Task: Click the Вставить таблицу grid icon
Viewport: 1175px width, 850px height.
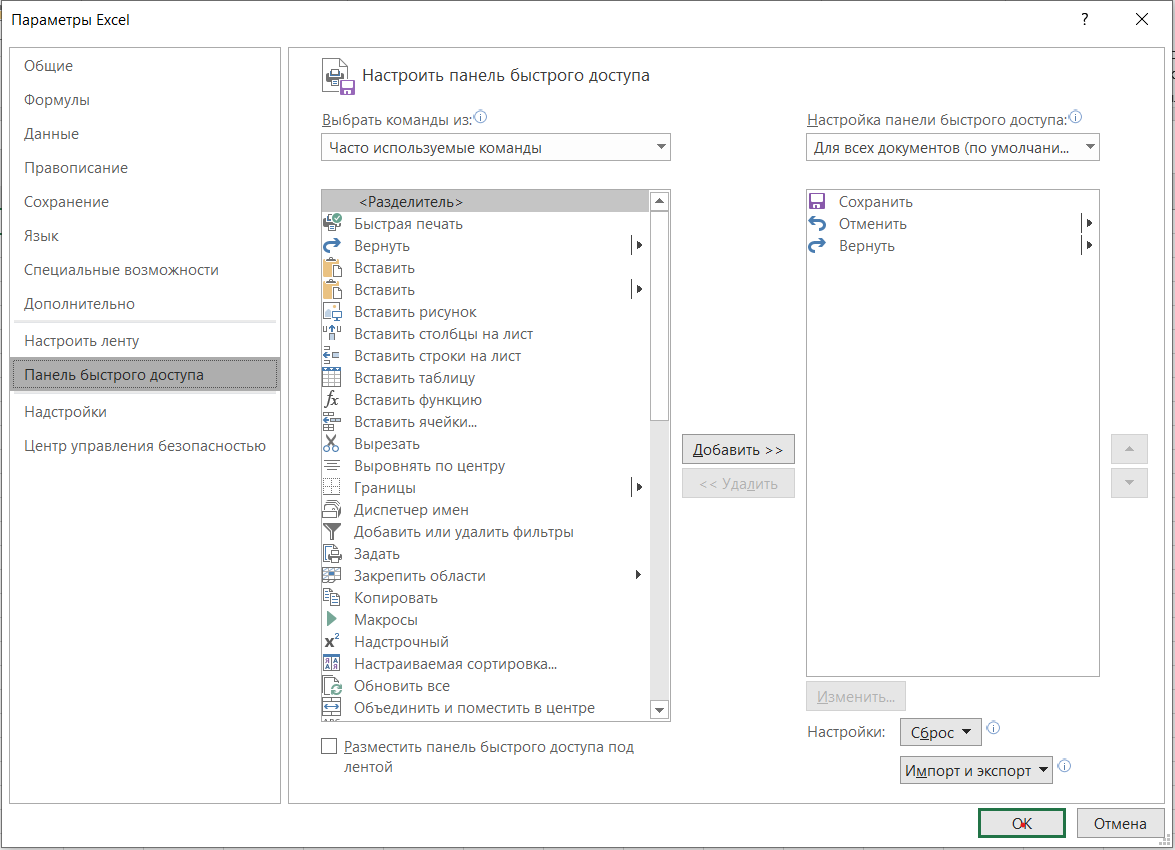Action: pyautogui.click(x=332, y=378)
